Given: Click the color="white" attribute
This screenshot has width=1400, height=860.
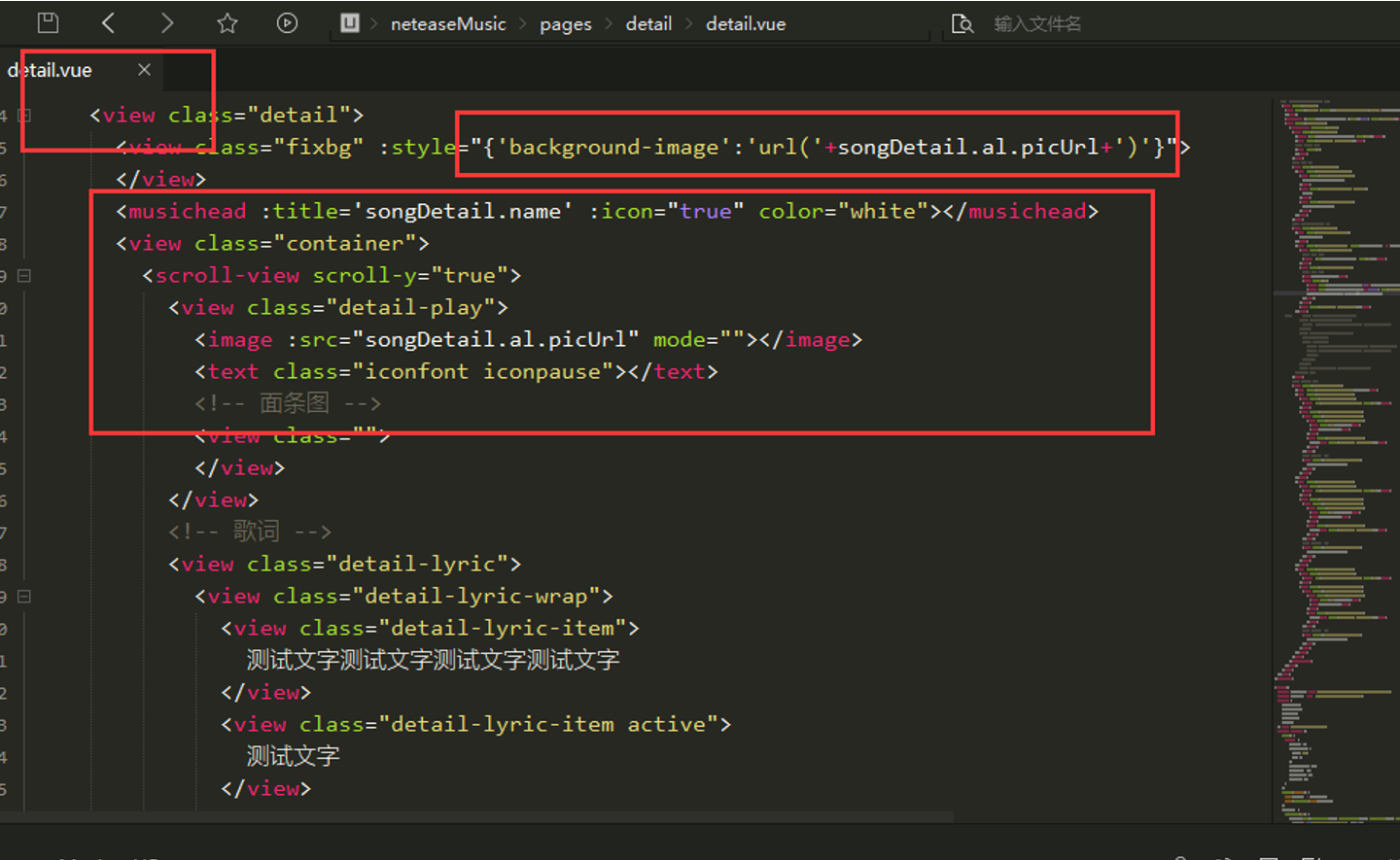Looking at the screenshot, I should click(844, 211).
